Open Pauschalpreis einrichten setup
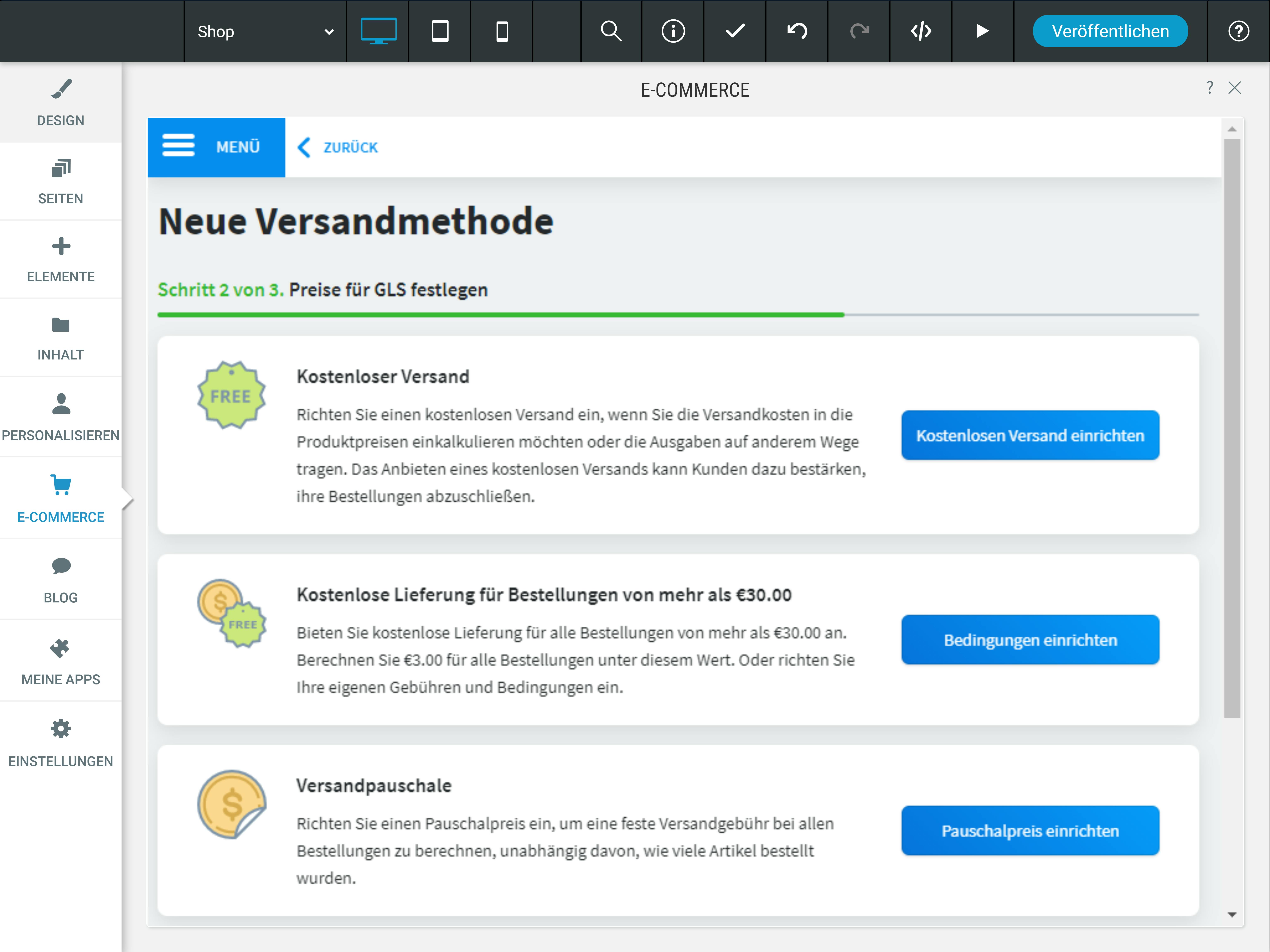 click(1029, 830)
